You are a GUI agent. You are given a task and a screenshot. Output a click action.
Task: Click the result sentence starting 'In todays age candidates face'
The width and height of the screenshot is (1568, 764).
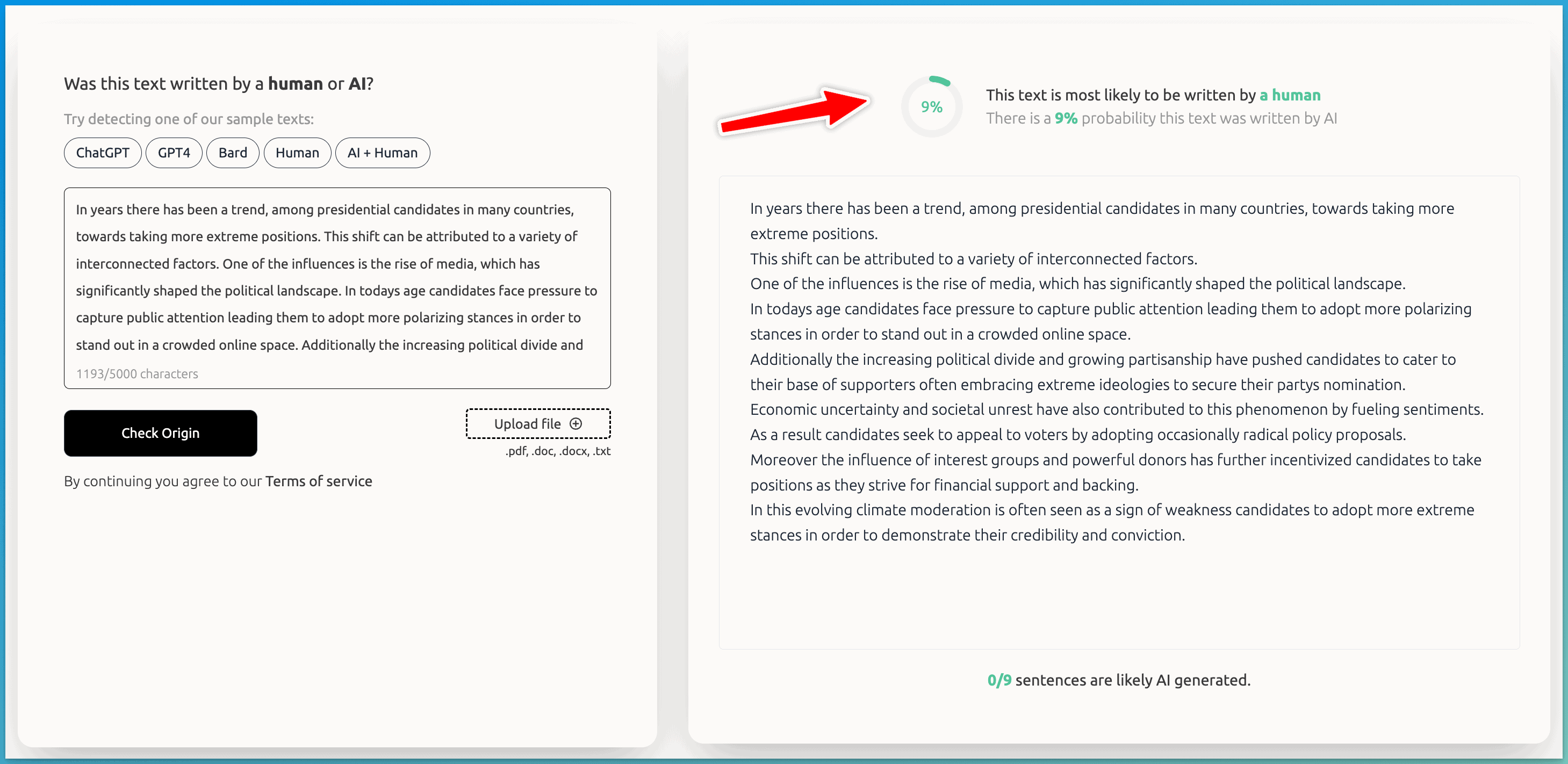1110,321
